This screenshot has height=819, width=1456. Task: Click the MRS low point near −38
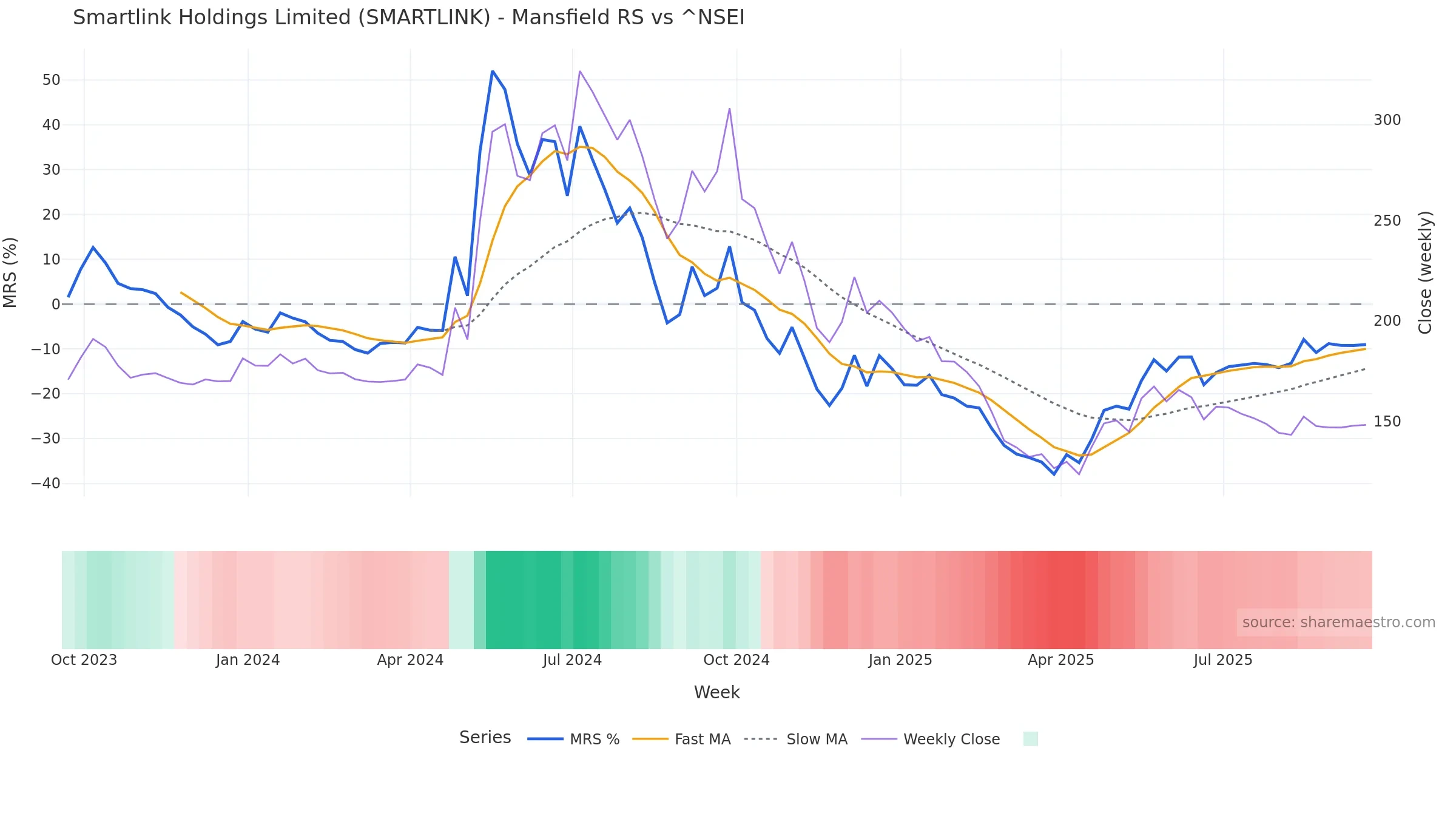[x=1054, y=474]
